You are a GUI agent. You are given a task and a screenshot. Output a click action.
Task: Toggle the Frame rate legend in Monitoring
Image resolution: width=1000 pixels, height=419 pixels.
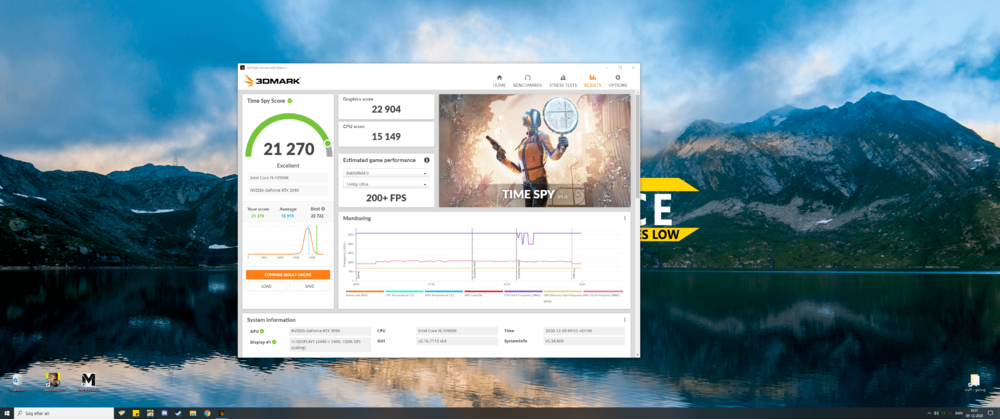[x=364, y=294]
